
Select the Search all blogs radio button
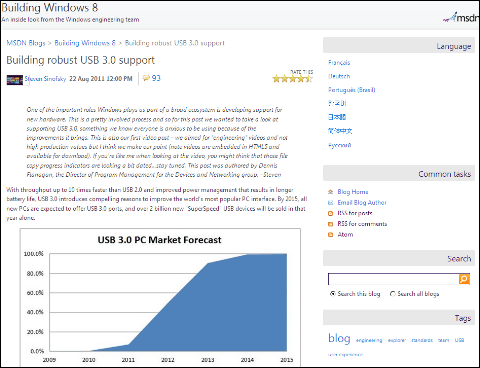(393, 294)
